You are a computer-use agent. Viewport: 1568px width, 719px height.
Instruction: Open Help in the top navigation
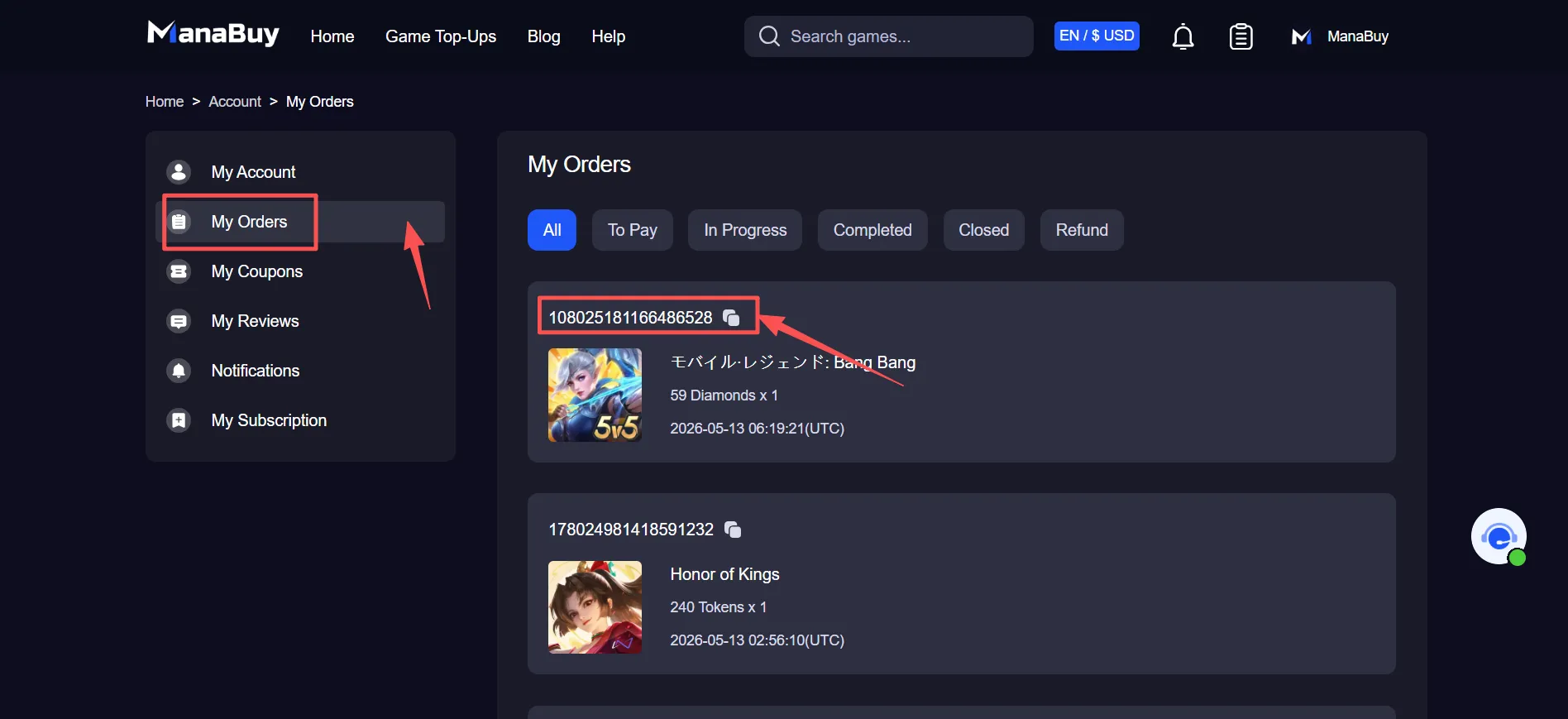(x=609, y=36)
